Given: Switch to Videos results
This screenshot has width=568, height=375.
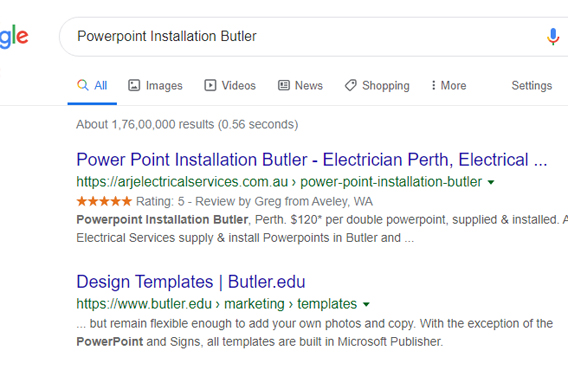Looking at the screenshot, I should click(230, 86).
